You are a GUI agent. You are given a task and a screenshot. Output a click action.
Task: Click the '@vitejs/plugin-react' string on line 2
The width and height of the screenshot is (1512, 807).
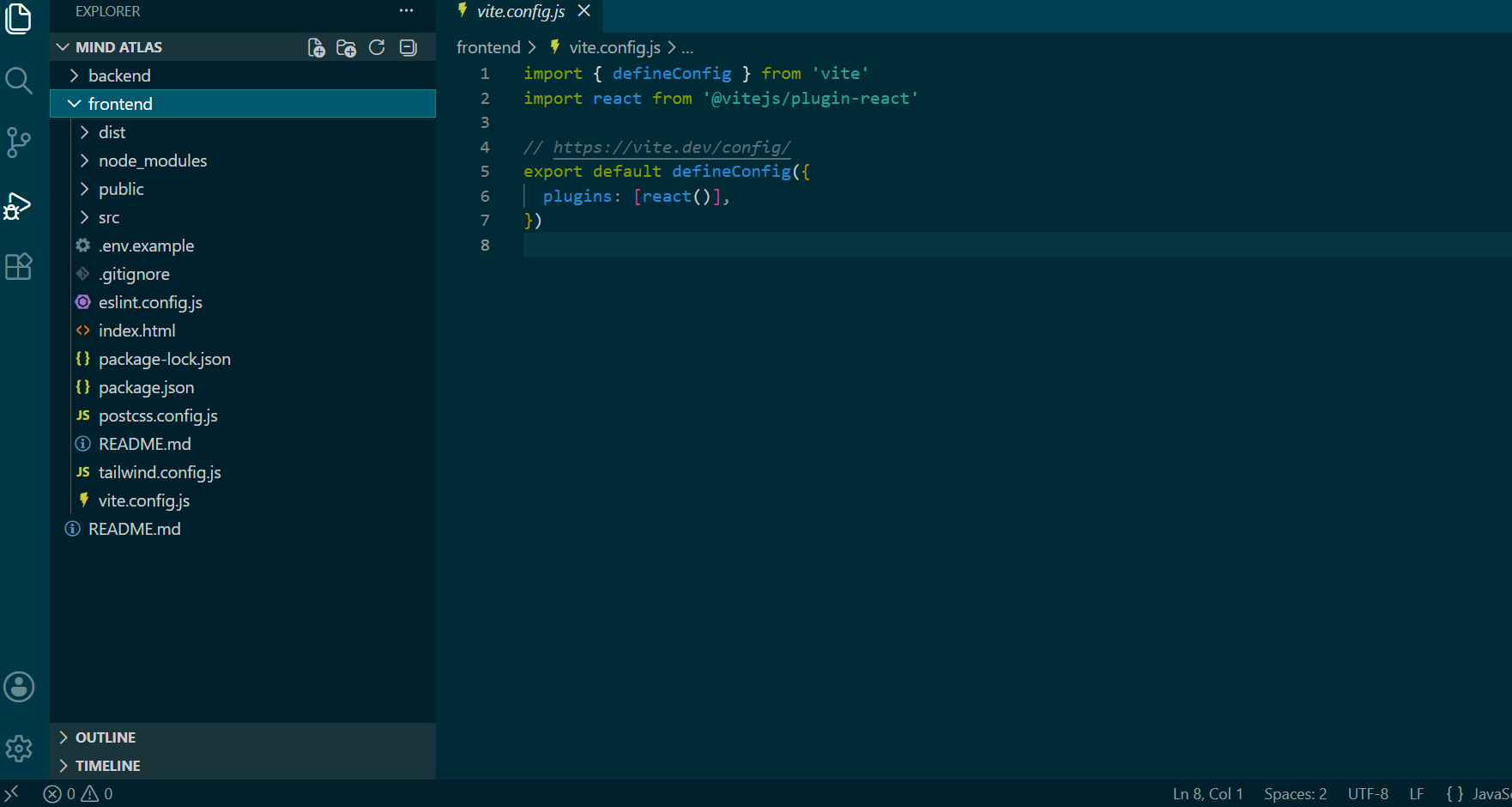811,99
